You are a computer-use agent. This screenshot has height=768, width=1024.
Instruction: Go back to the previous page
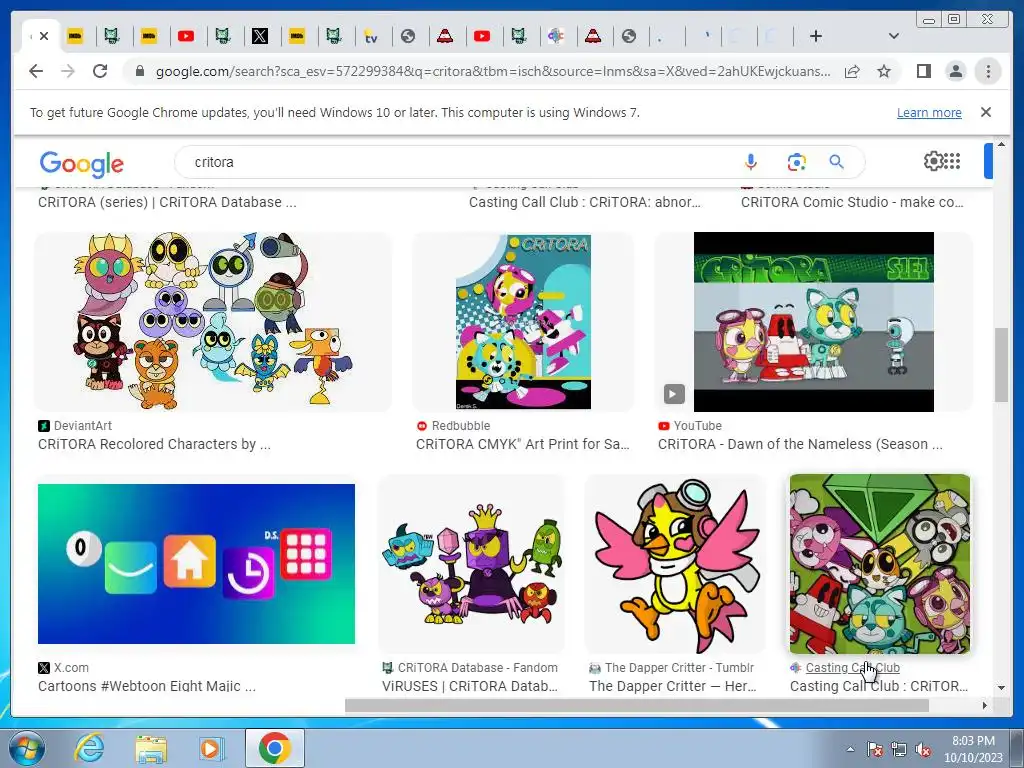click(36, 71)
